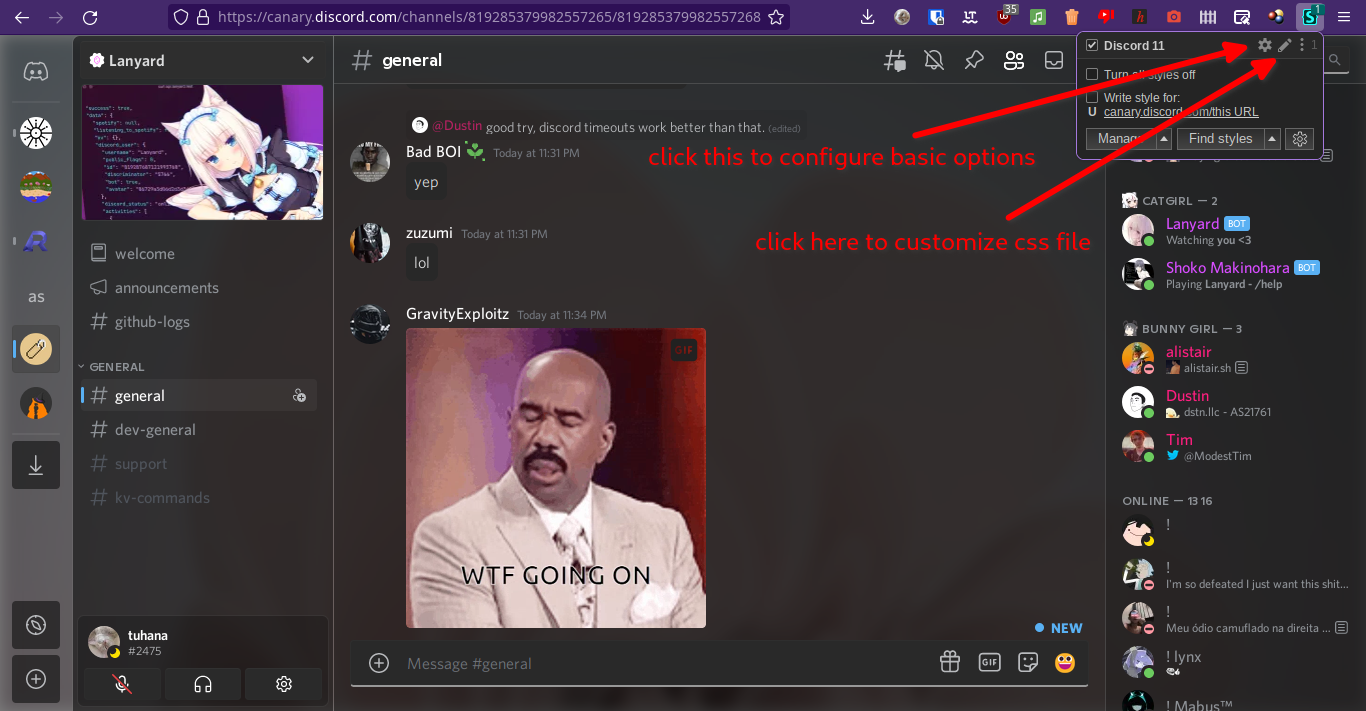1366x711 pixels.
Task: Open the blue R server icon
Action: [x=36, y=241]
